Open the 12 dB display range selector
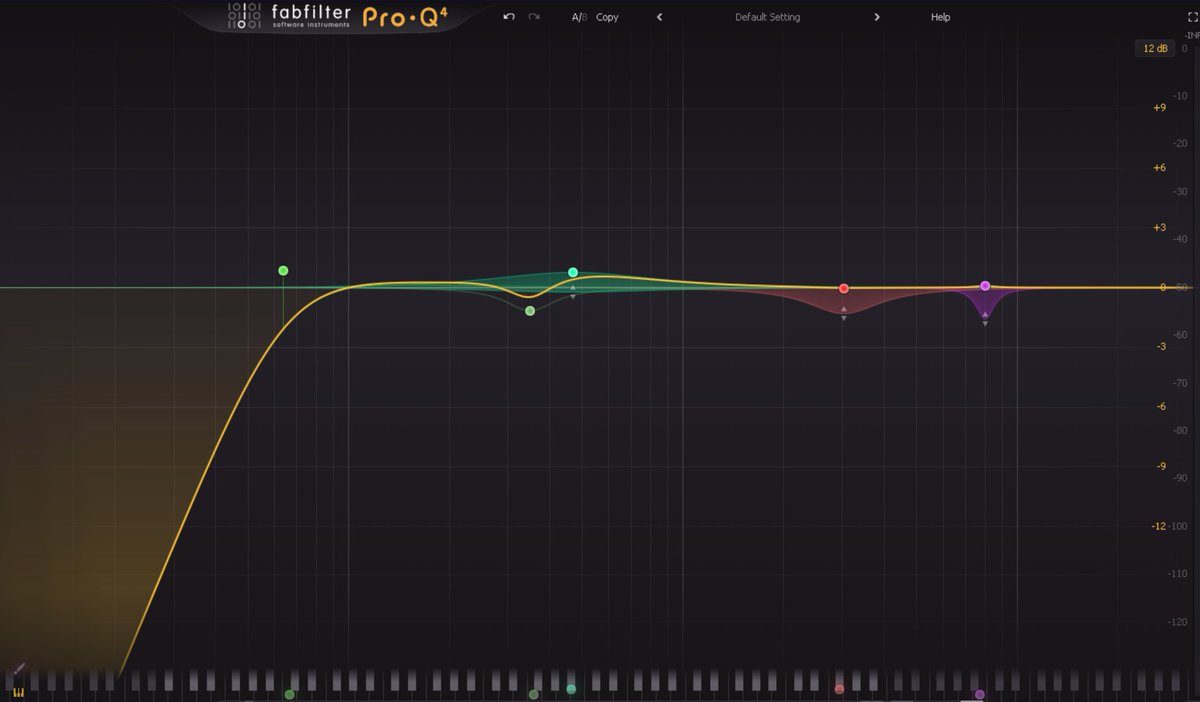This screenshot has width=1200, height=702. point(1155,48)
